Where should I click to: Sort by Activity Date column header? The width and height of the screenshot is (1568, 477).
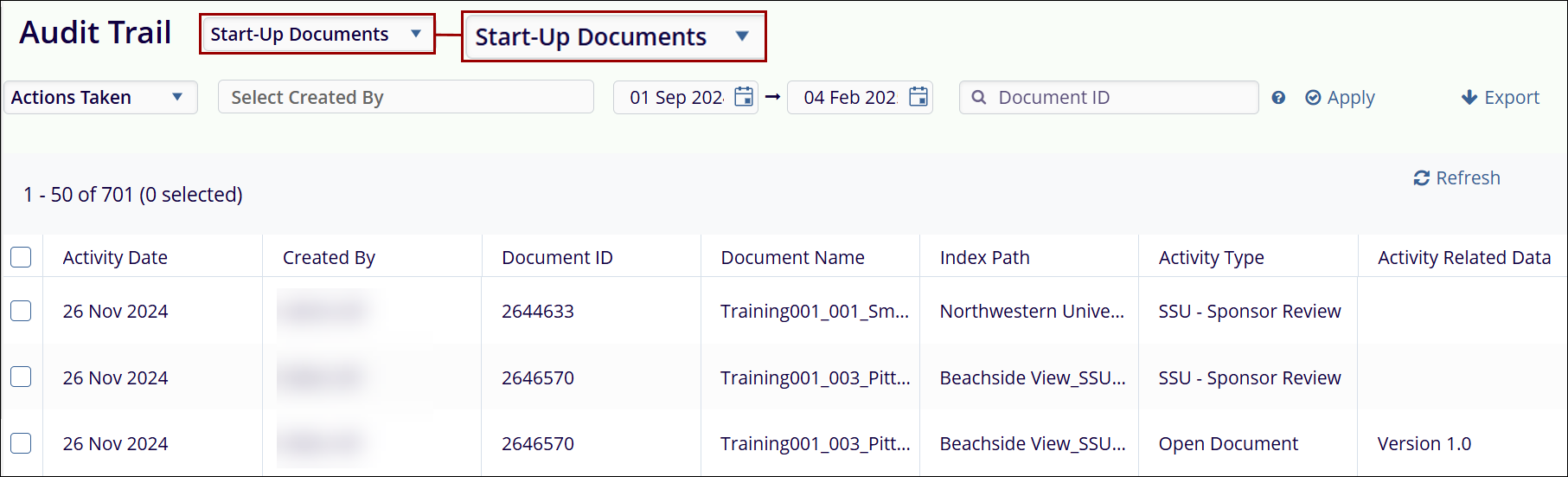115,258
